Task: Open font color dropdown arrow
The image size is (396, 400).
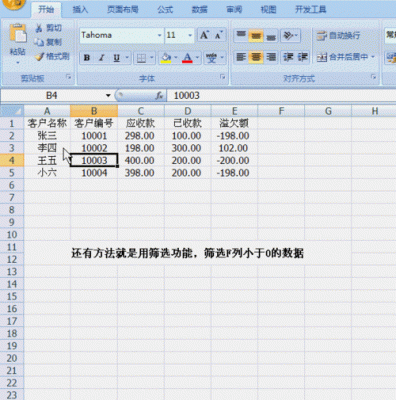Action: (x=197, y=58)
